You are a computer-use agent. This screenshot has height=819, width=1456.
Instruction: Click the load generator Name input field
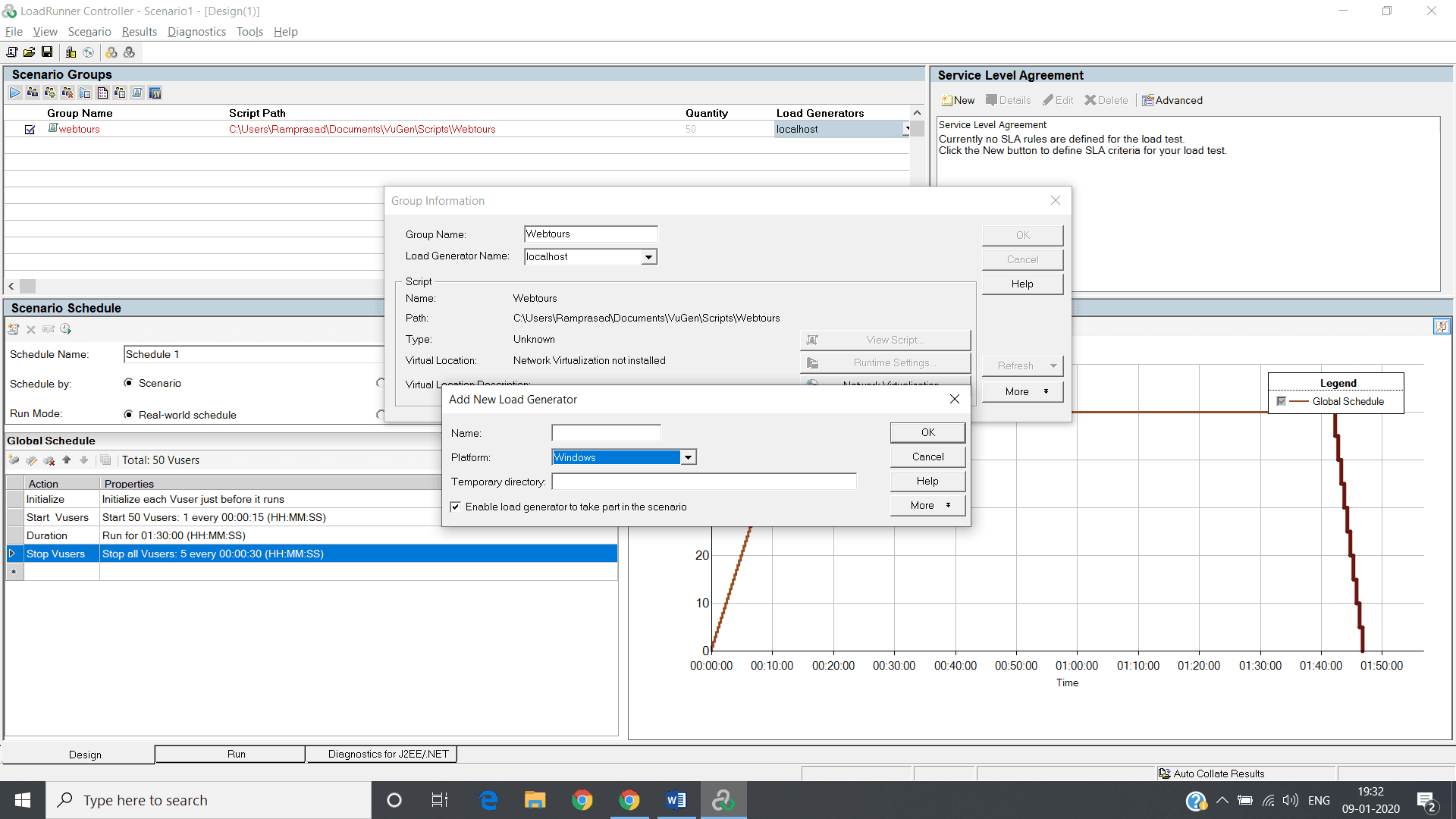(606, 433)
